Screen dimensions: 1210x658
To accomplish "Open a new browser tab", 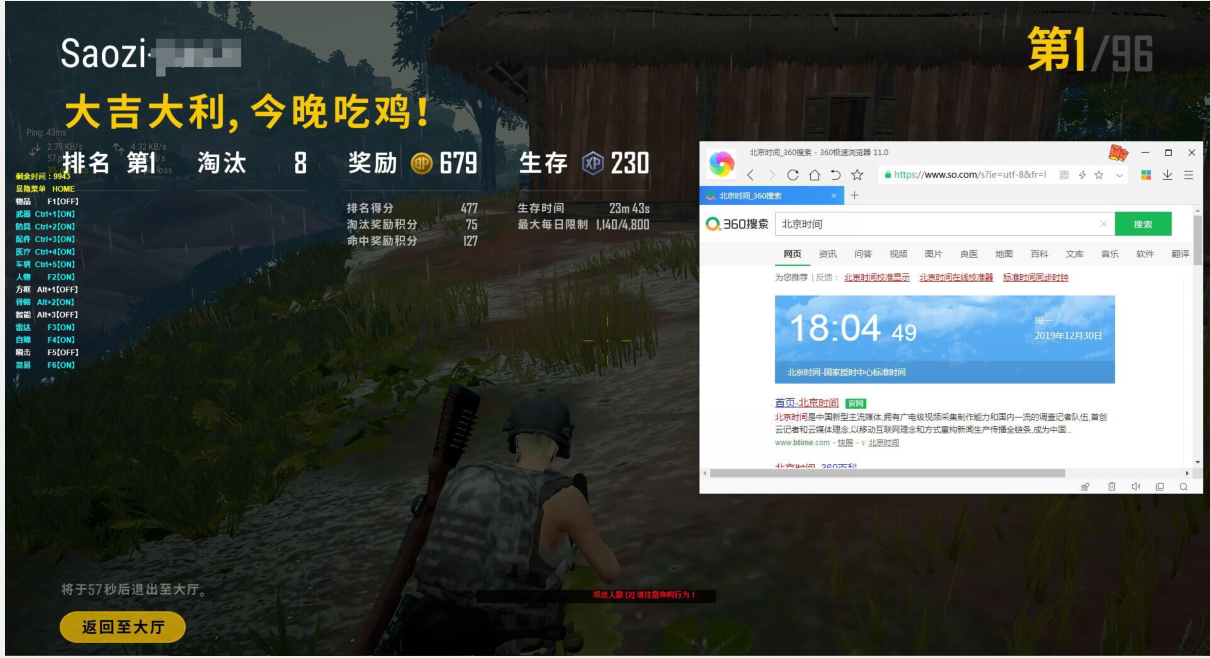I will 854,196.
